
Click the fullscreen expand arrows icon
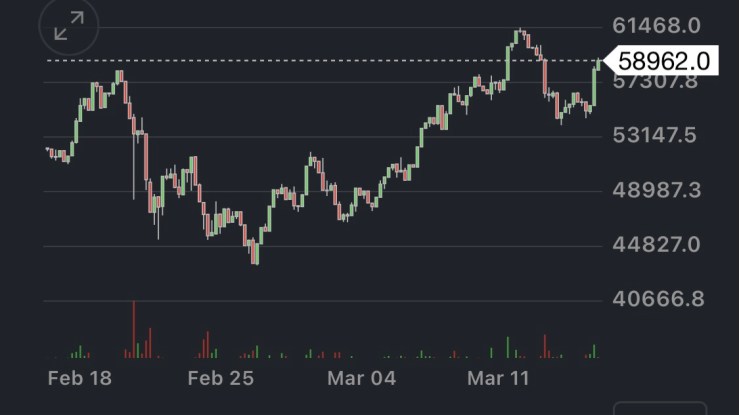[x=69, y=26]
